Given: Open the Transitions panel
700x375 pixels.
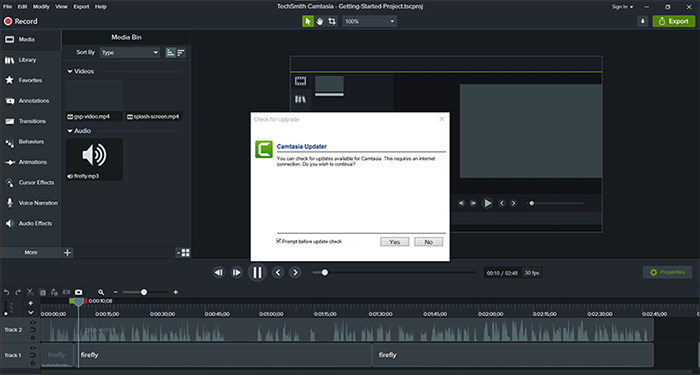Looking at the screenshot, I should pyautogui.click(x=30, y=121).
